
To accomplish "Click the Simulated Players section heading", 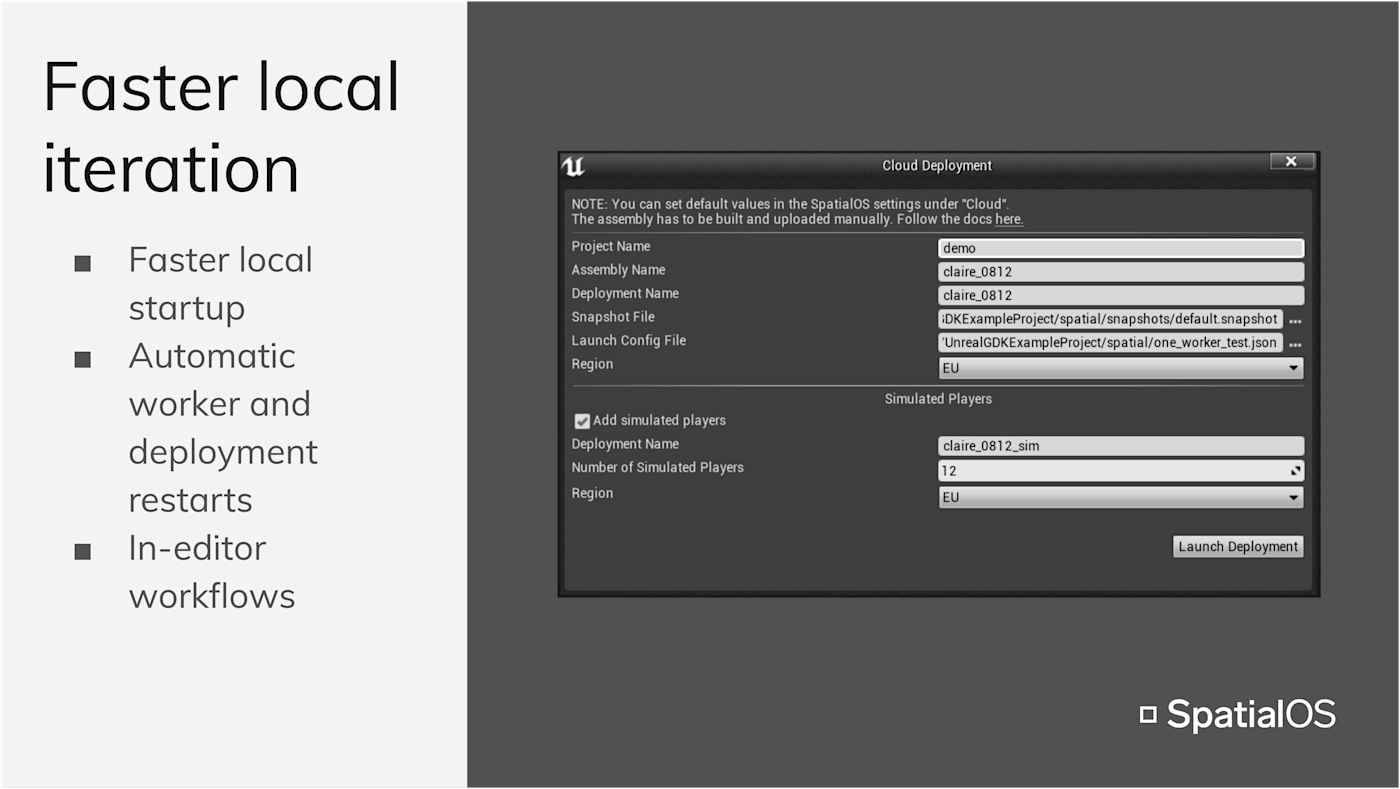I will coord(938,399).
